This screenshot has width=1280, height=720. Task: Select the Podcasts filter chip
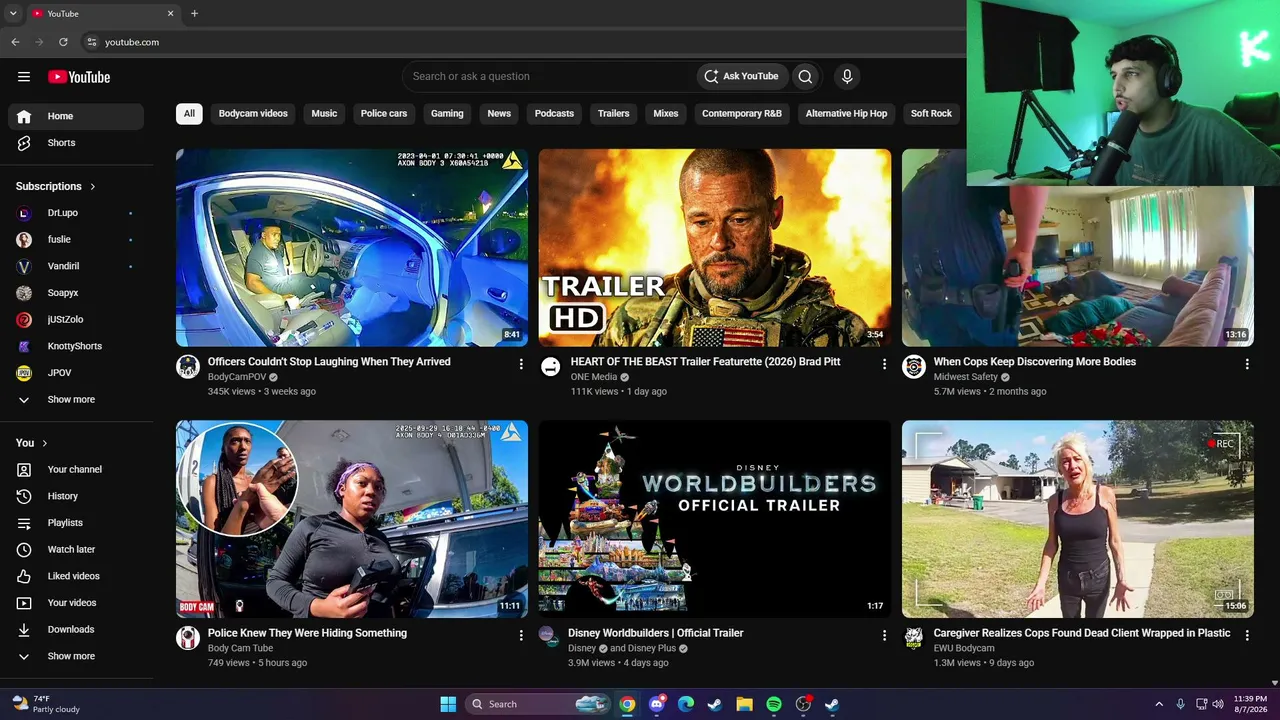pos(554,114)
